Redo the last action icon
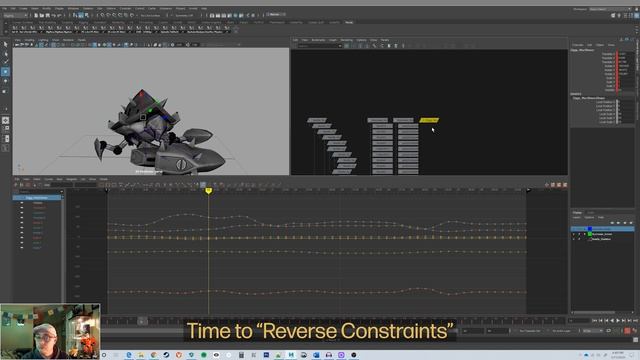 point(60,16)
